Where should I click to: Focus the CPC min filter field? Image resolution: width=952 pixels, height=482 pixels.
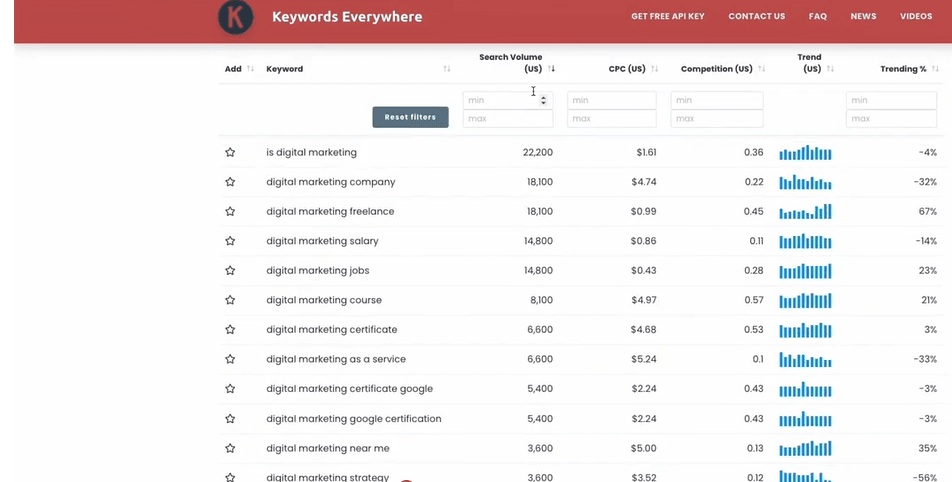point(611,100)
